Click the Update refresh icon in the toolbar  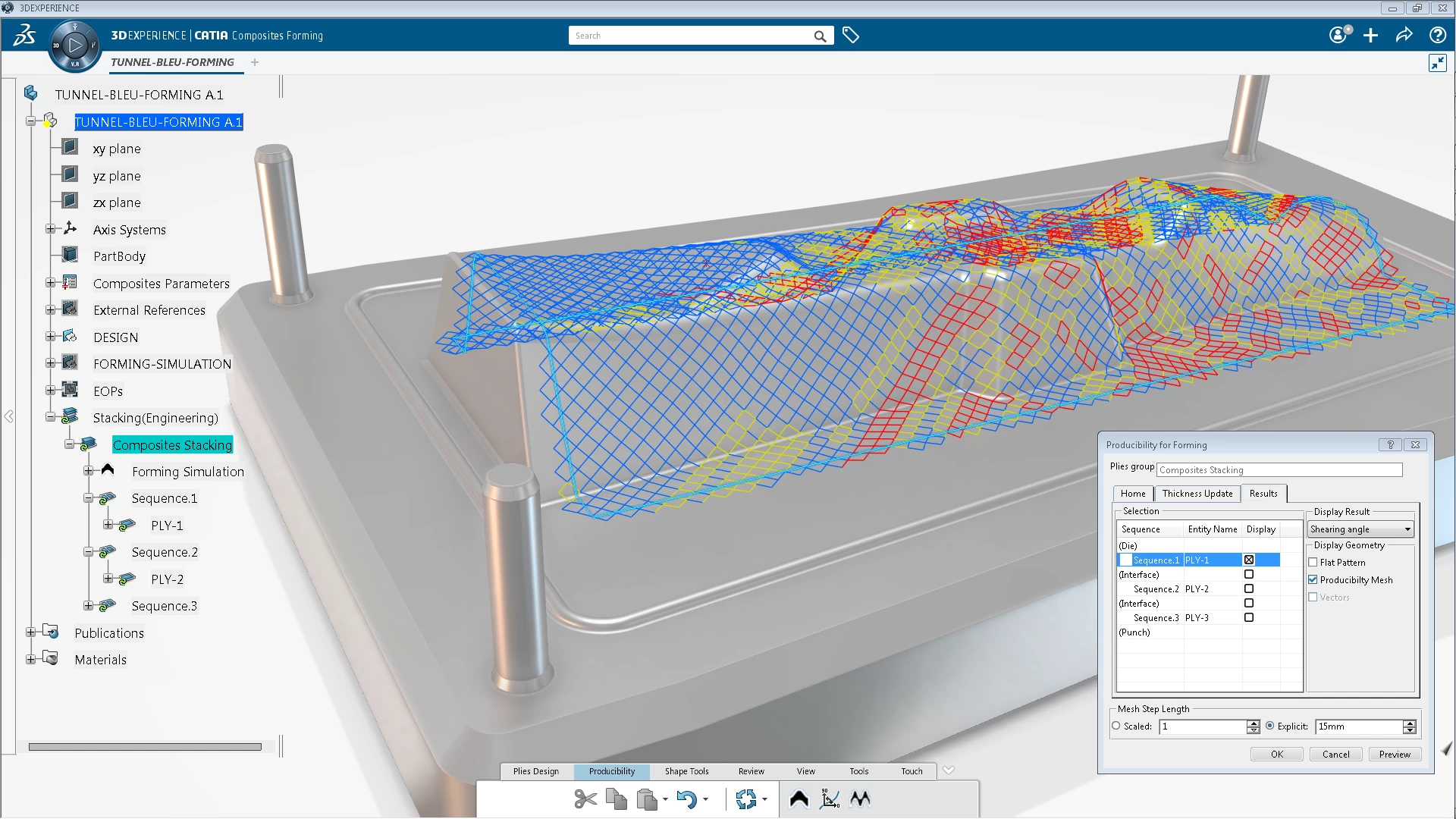pyautogui.click(x=747, y=799)
